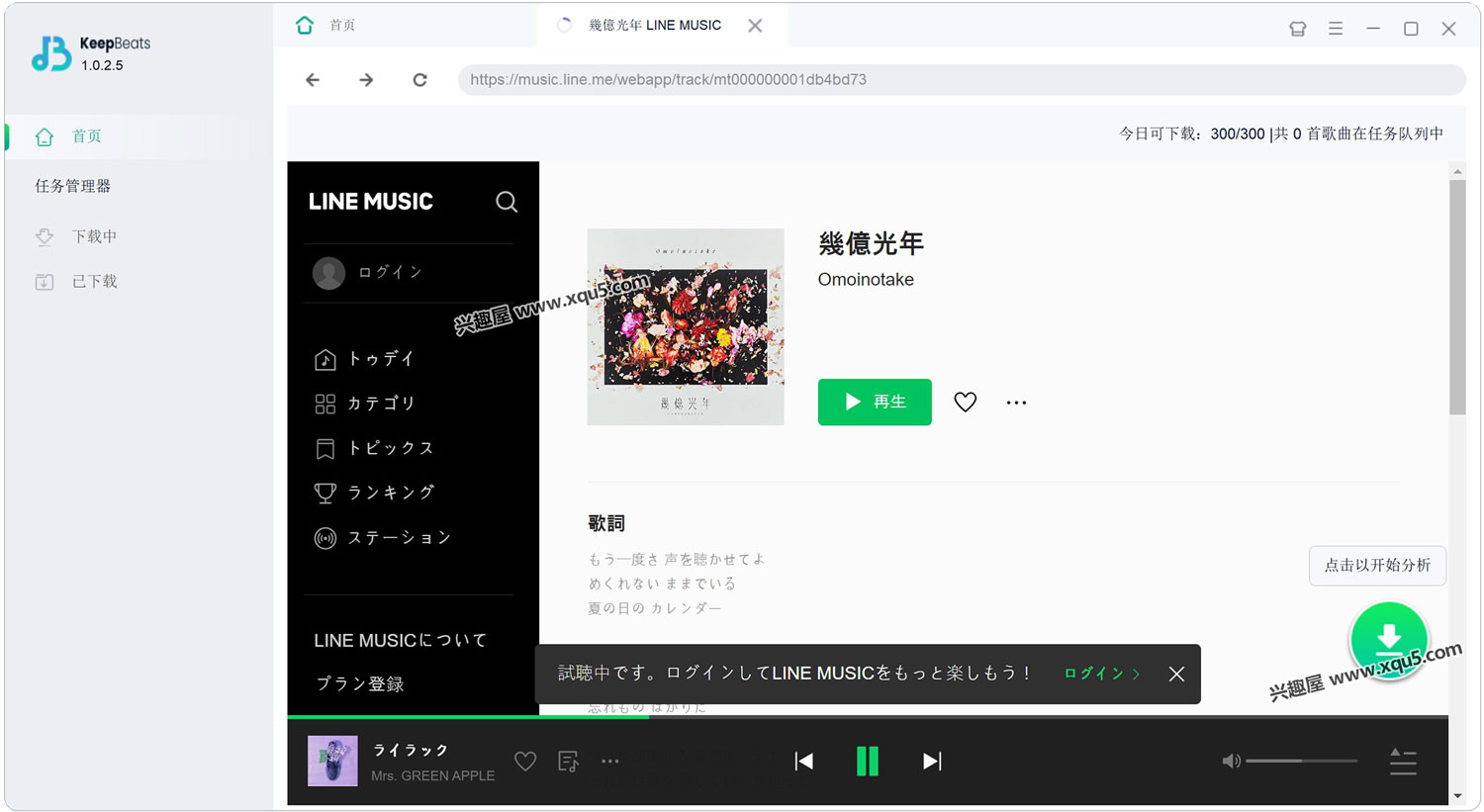
Task: Click the 再生 play button
Action: click(875, 403)
